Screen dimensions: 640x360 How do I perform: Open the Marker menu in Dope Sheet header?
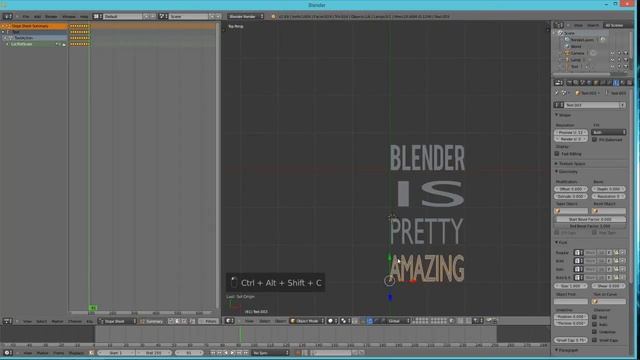[x=57, y=321]
